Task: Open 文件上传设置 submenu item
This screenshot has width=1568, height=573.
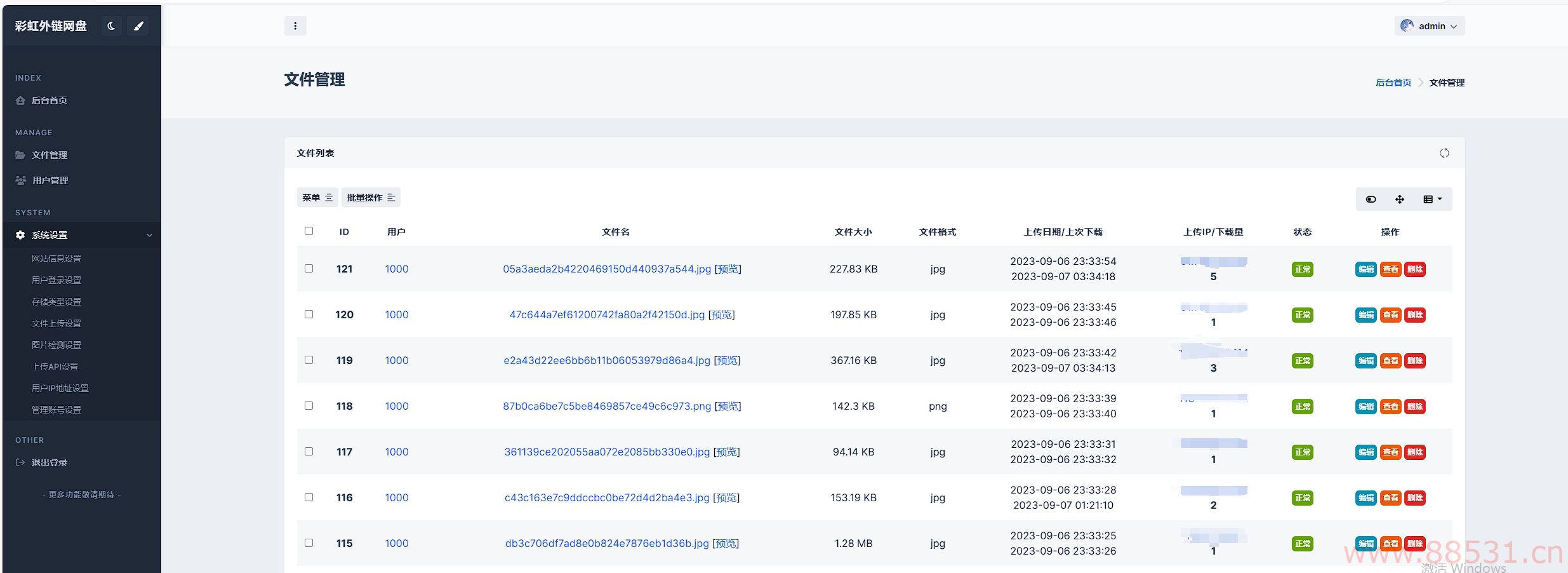Action: [x=56, y=323]
